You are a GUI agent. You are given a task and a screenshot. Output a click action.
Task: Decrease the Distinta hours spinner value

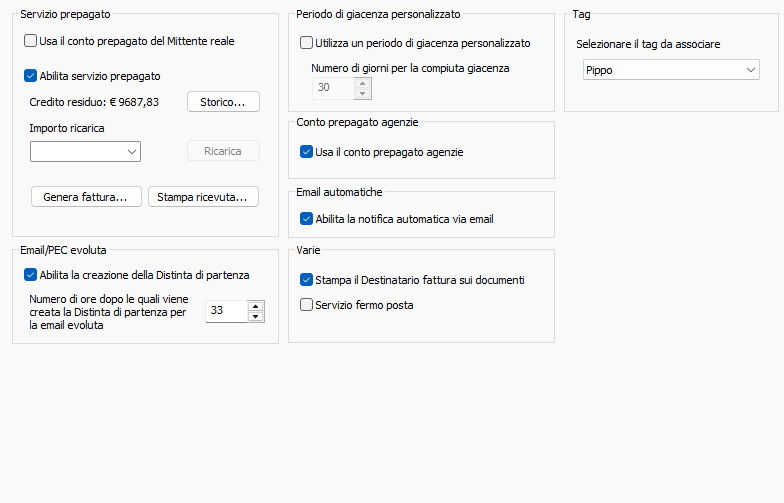pos(256,317)
